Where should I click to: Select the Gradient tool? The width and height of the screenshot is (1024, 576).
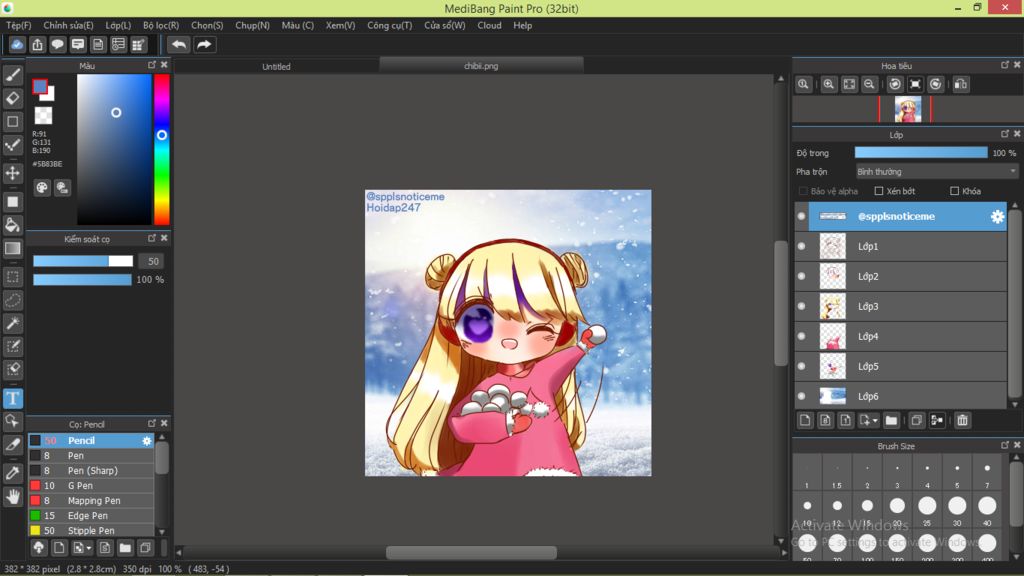pyautogui.click(x=12, y=248)
